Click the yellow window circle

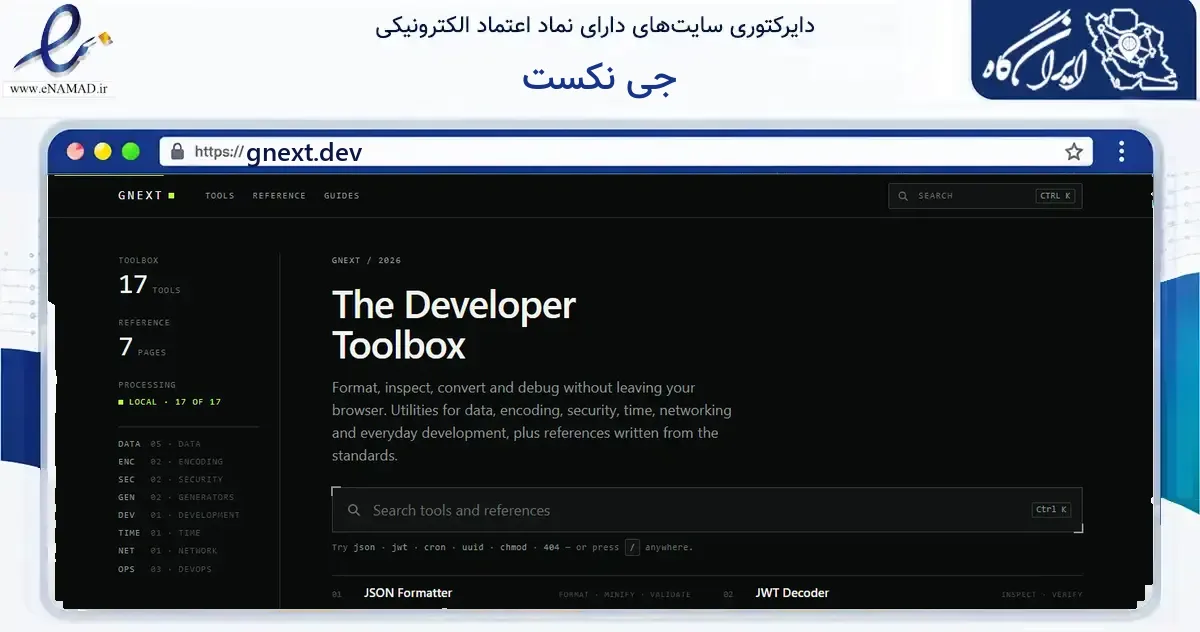102,152
